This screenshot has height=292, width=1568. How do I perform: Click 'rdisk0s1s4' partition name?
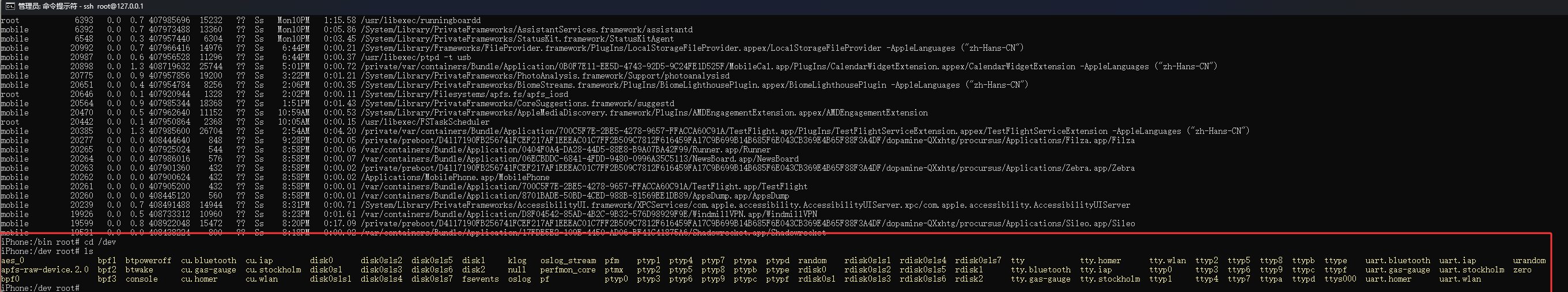point(923,260)
